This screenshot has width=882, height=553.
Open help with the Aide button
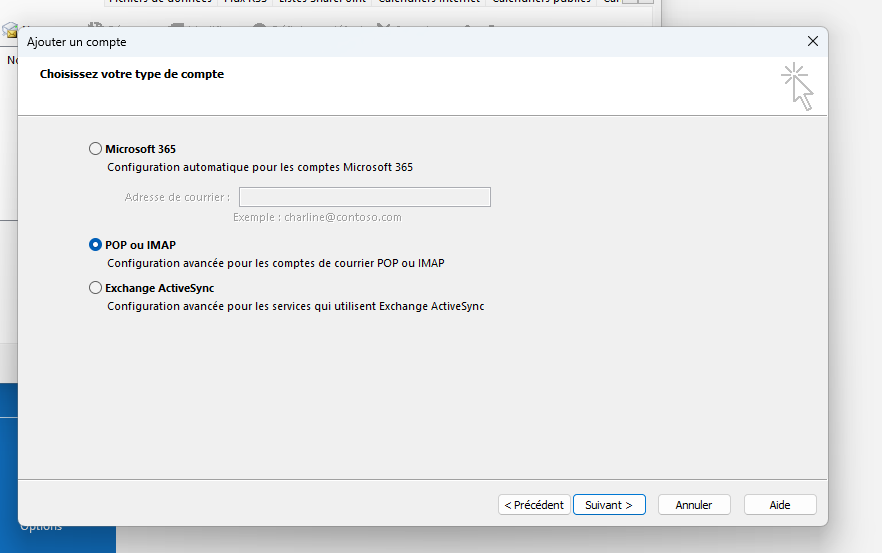coord(780,505)
